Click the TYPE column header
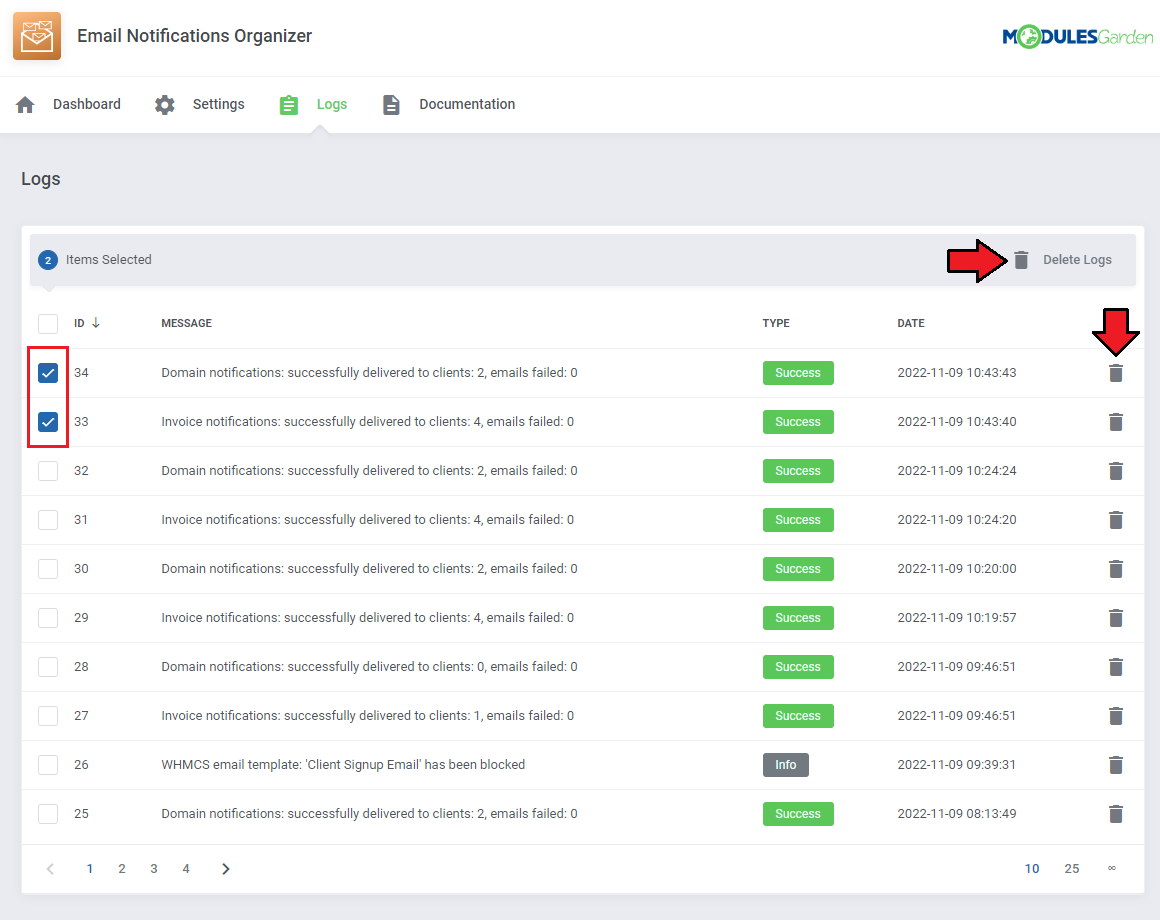Screen dimensions: 1160x920 click(776, 323)
